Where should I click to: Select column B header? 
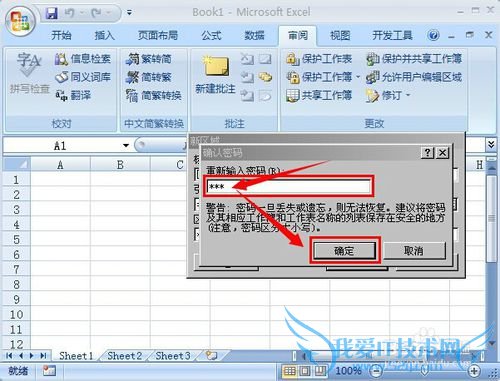(120, 164)
